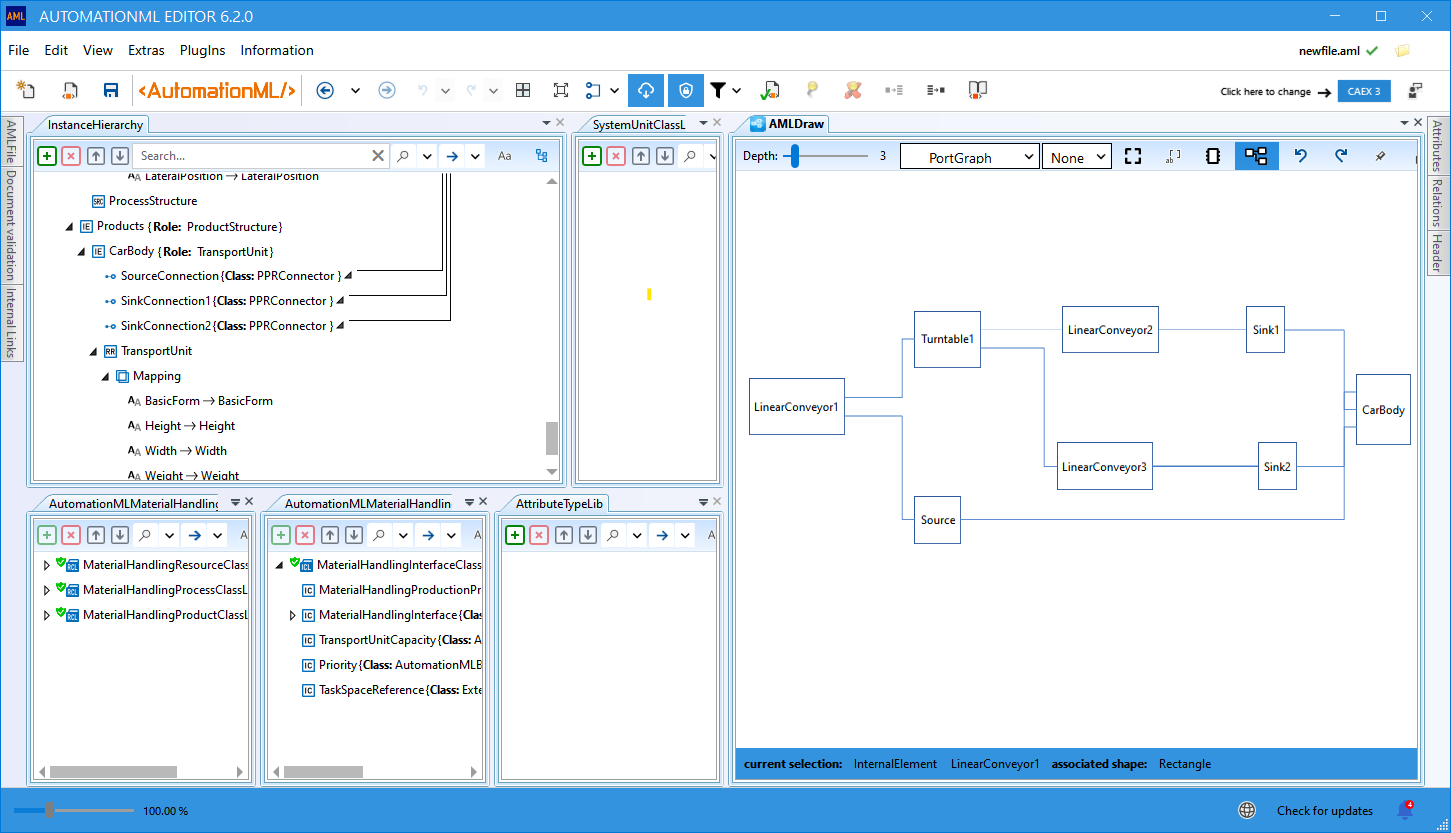Toggle case-sensitive Aa search option
The width and height of the screenshot is (1451, 833).
point(505,156)
